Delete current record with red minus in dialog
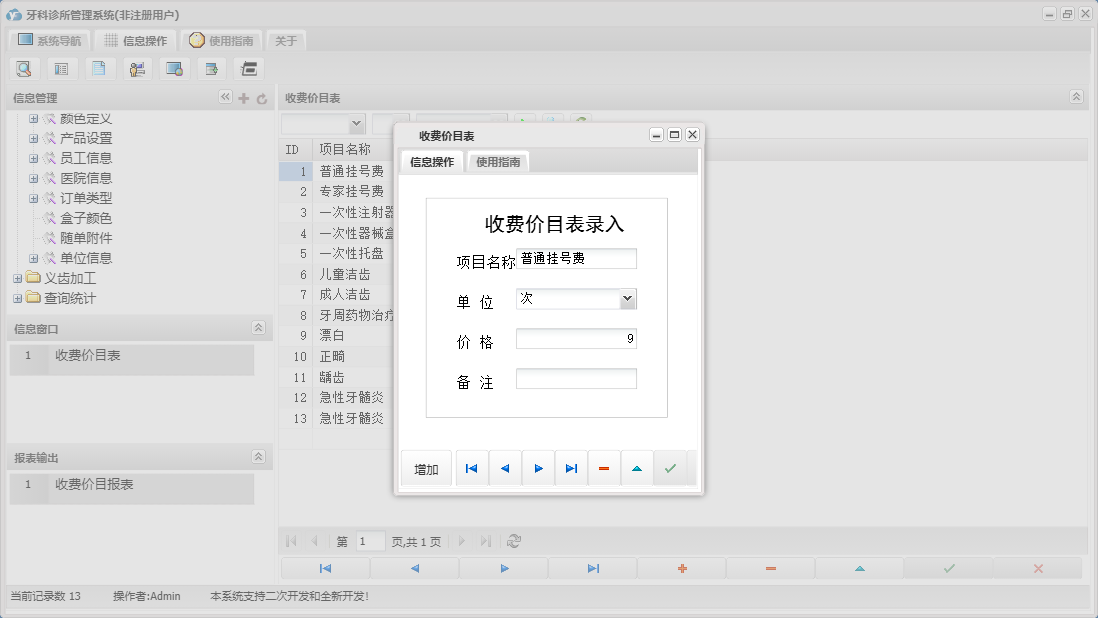This screenshot has width=1098, height=618. 604,467
